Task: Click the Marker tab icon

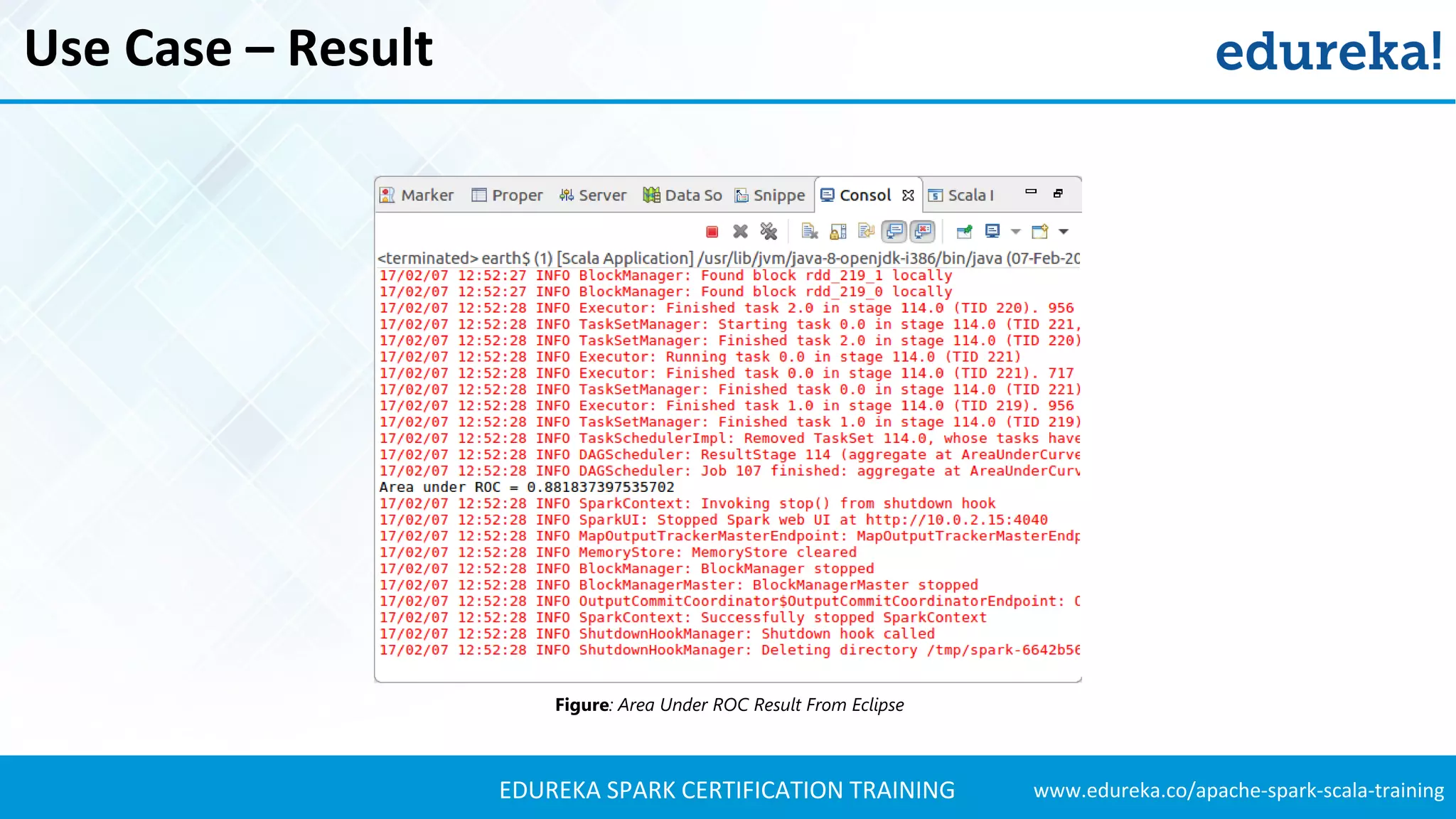Action: click(x=387, y=196)
